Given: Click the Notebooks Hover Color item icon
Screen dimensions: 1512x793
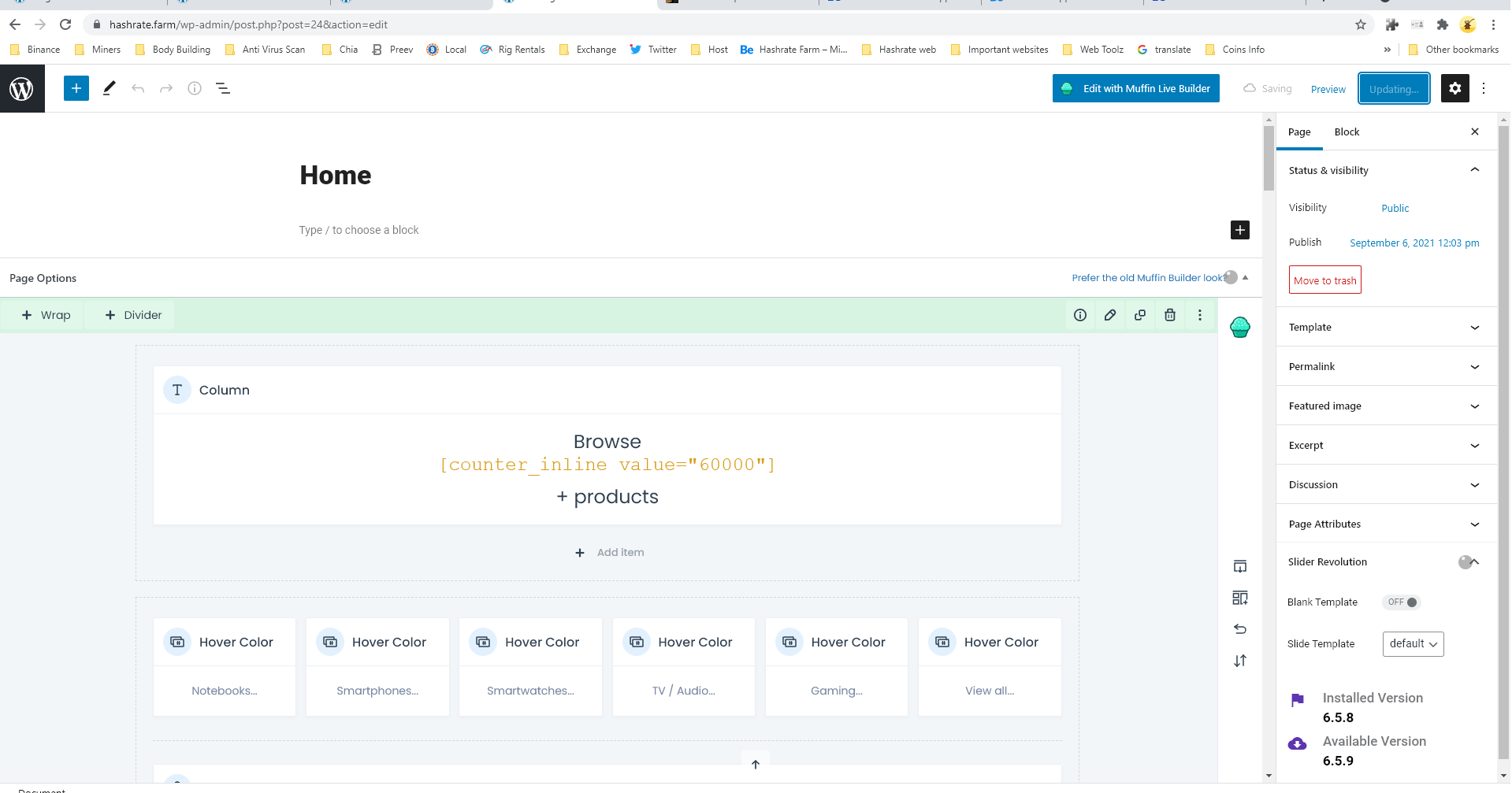Looking at the screenshot, I should (x=177, y=642).
